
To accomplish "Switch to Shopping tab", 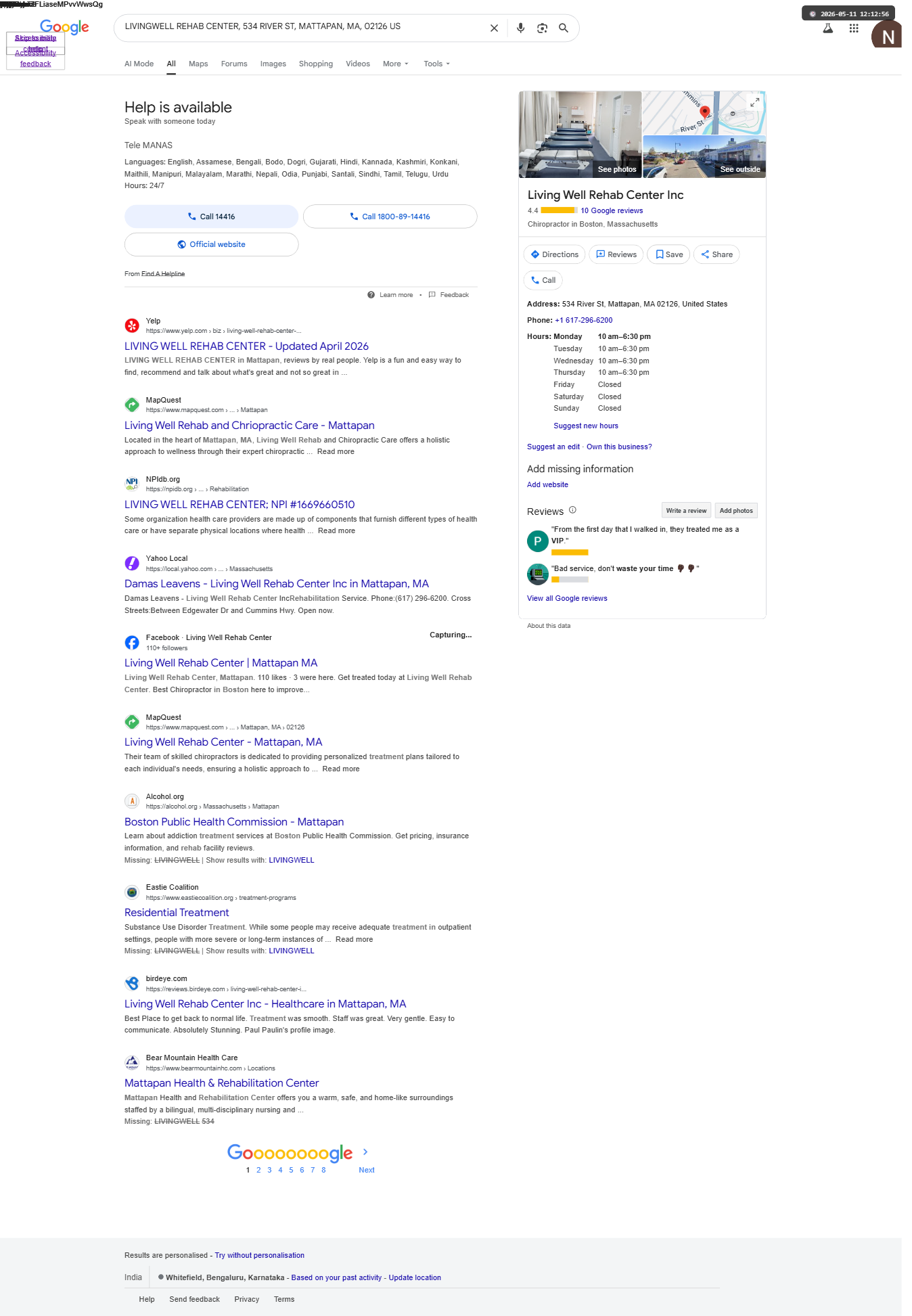I will click(316, 64).
